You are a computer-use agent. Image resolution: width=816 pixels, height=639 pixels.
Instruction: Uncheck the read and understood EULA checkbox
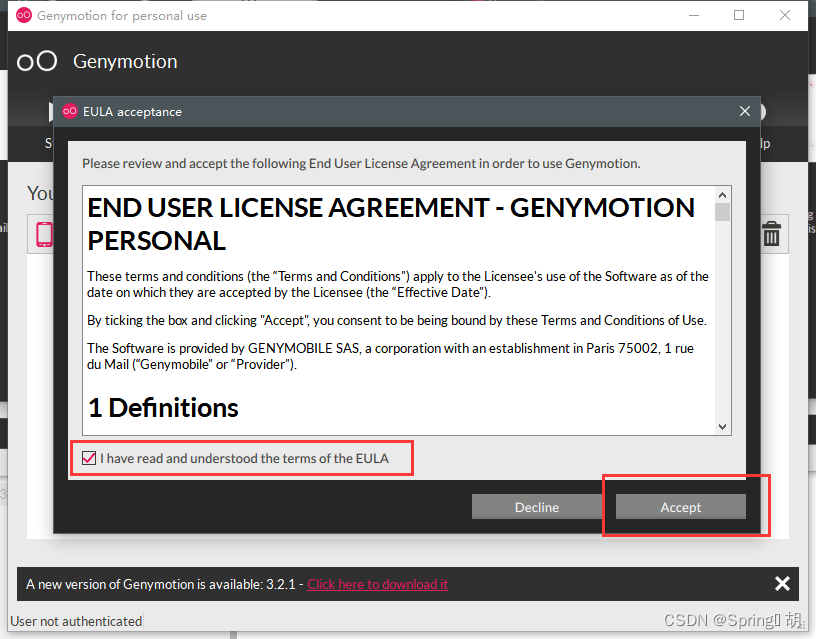(x=89, y=458)
